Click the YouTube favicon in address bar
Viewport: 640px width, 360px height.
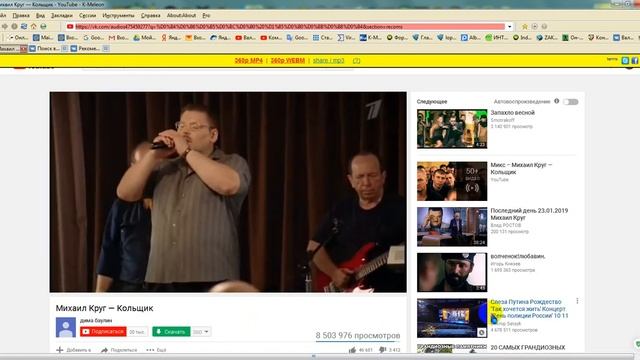[70, 27]
